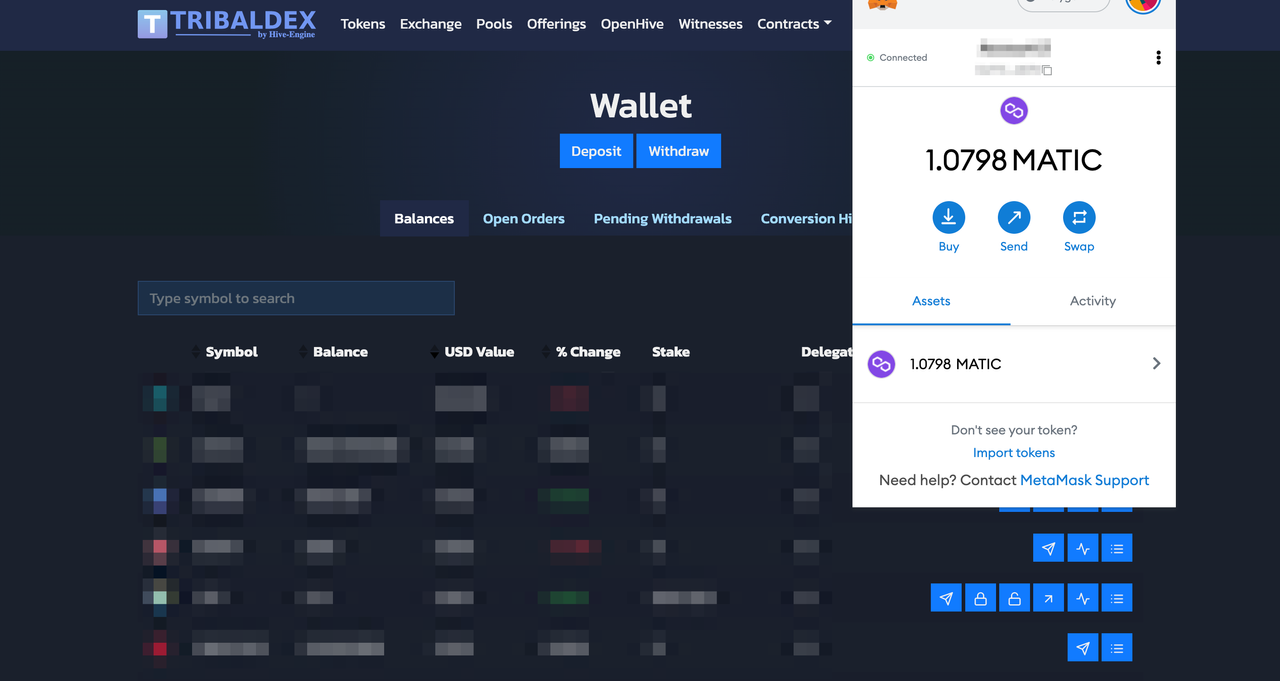
Task: Click the Send arrow icon in MetaMask
Action: click(1014, 217)
